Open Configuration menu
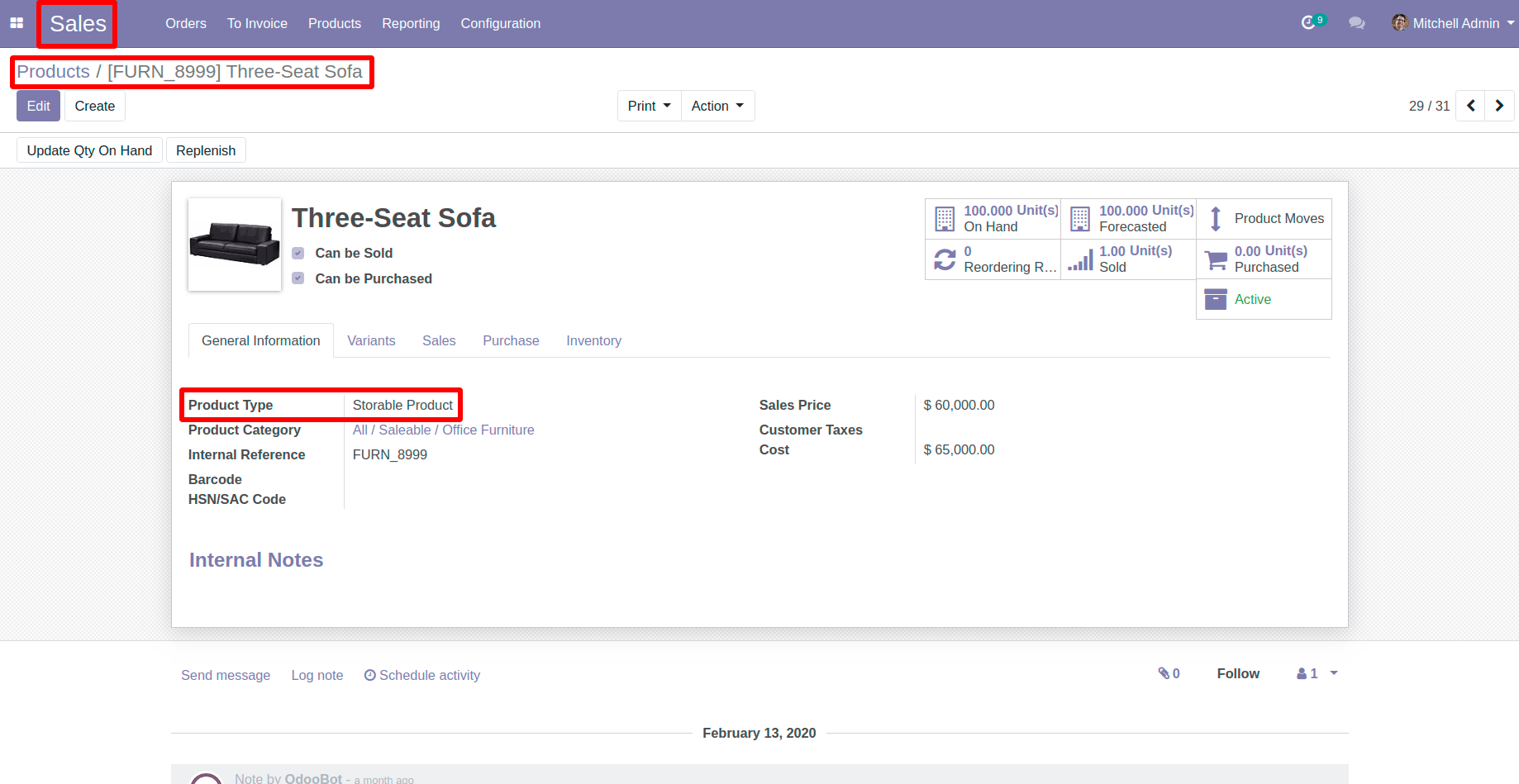Viewport: 1519px width, 784px height. (x=501, y=23)
